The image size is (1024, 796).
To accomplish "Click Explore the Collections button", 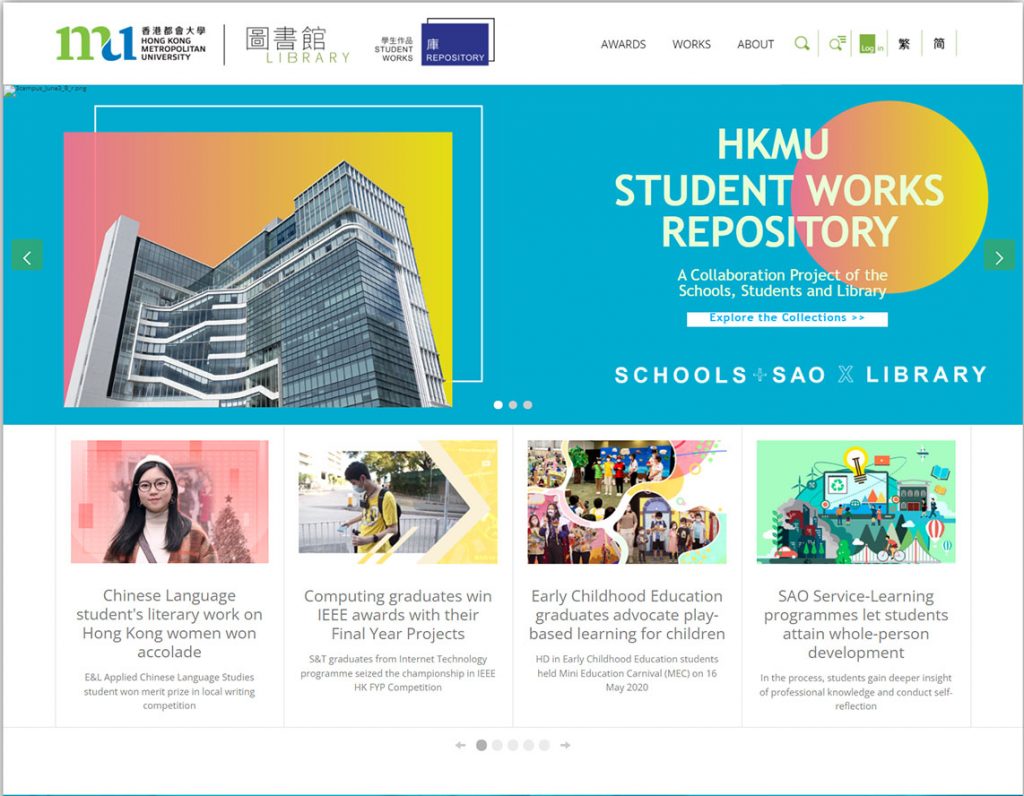I will [x=786, y=318].
